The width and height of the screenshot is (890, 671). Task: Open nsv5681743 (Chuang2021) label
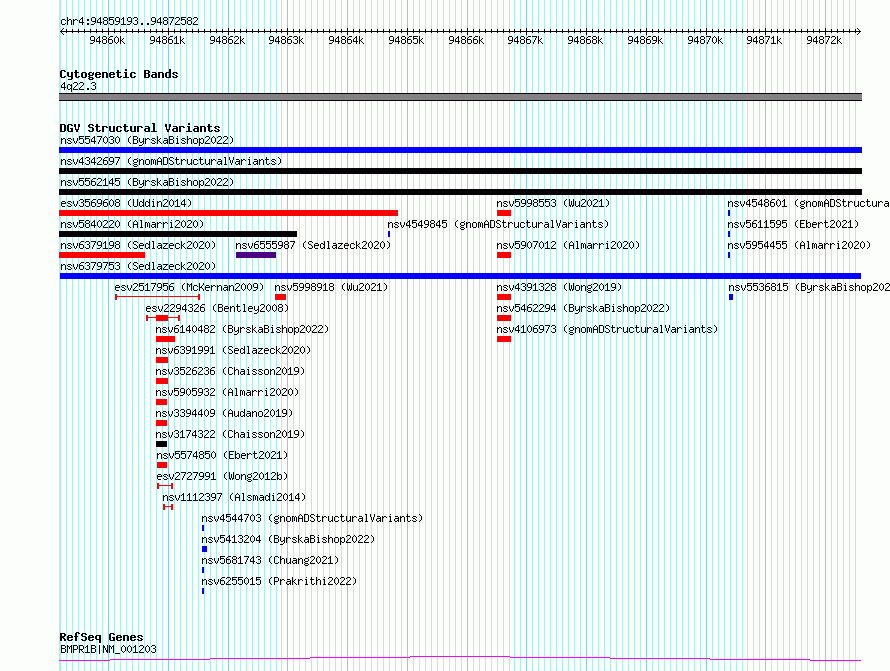pyautogui.click(x=270, y=560)
